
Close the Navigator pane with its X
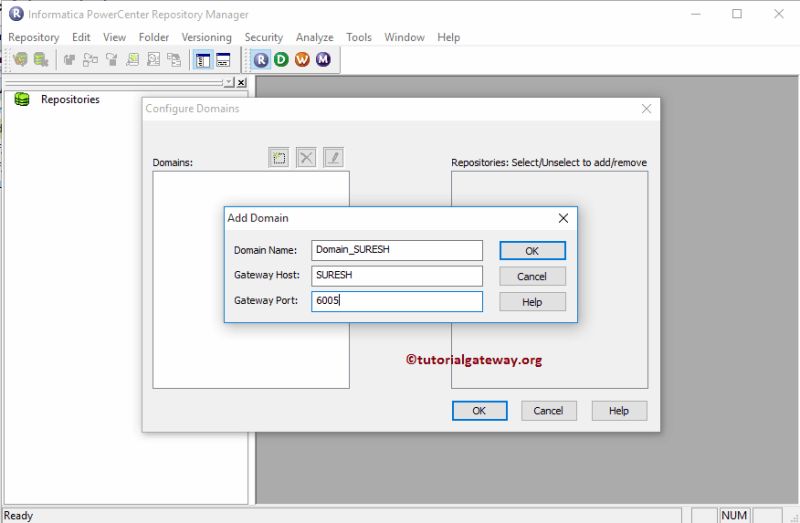pyautogui.click(x=241, y=82)
